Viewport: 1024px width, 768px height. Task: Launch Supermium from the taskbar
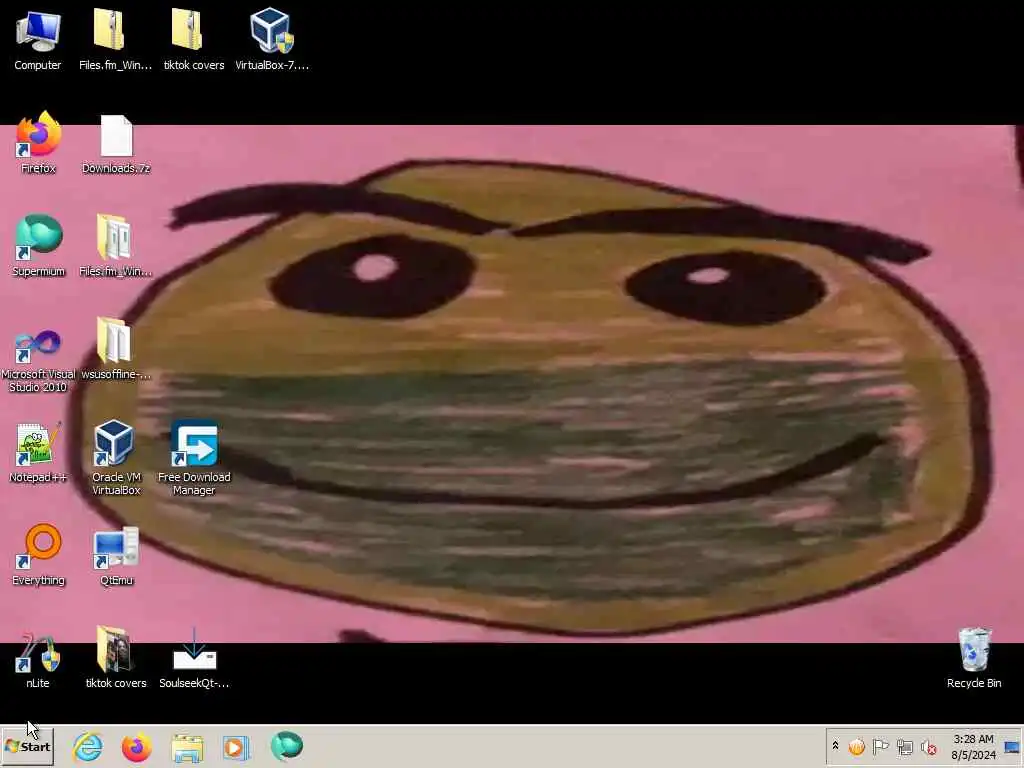pyautogui.click(x=286, y=746)
